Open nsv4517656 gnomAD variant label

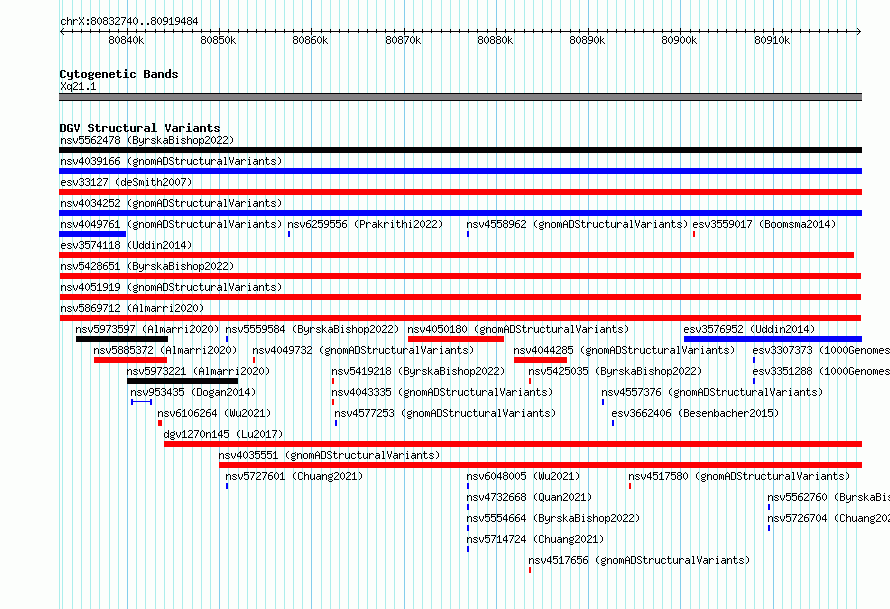(x=639, y=560)
